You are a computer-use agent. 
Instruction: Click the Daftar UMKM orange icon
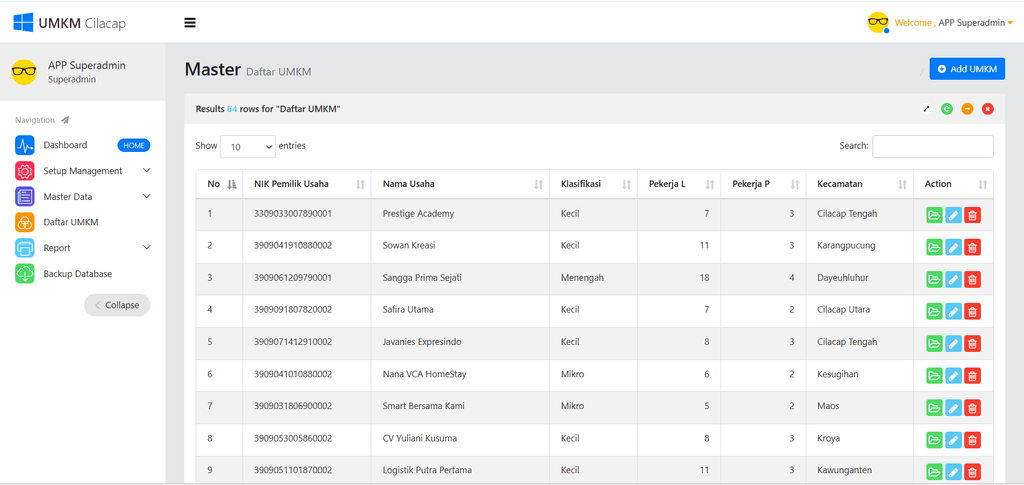coord(25,223)
